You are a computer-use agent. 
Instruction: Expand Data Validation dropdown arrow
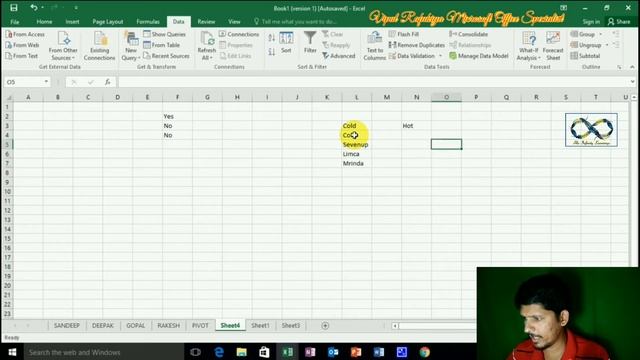point(440,56)
